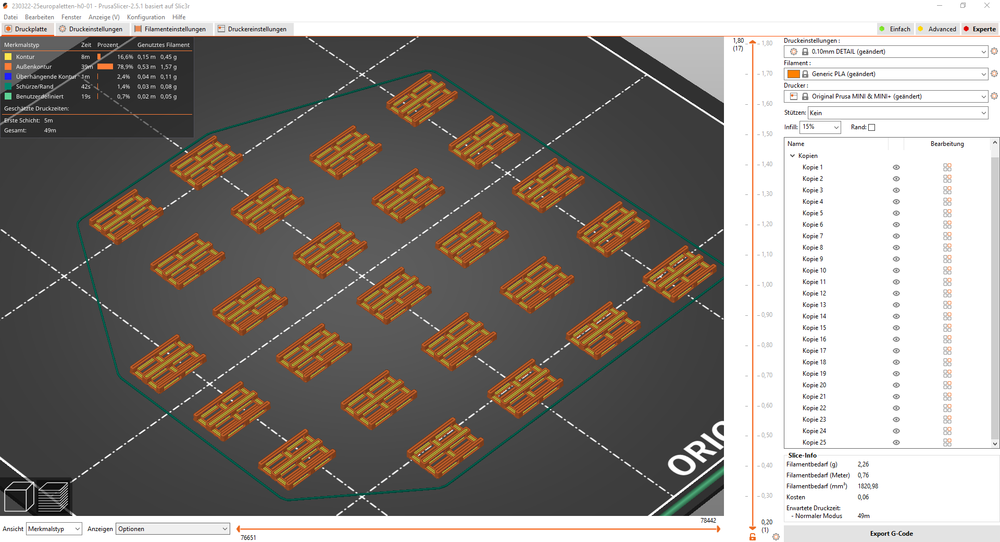This screenshot has height=542, width=1000.
Task: Click the orange Generic PLA filament color swatch
Action: [794, 74]
